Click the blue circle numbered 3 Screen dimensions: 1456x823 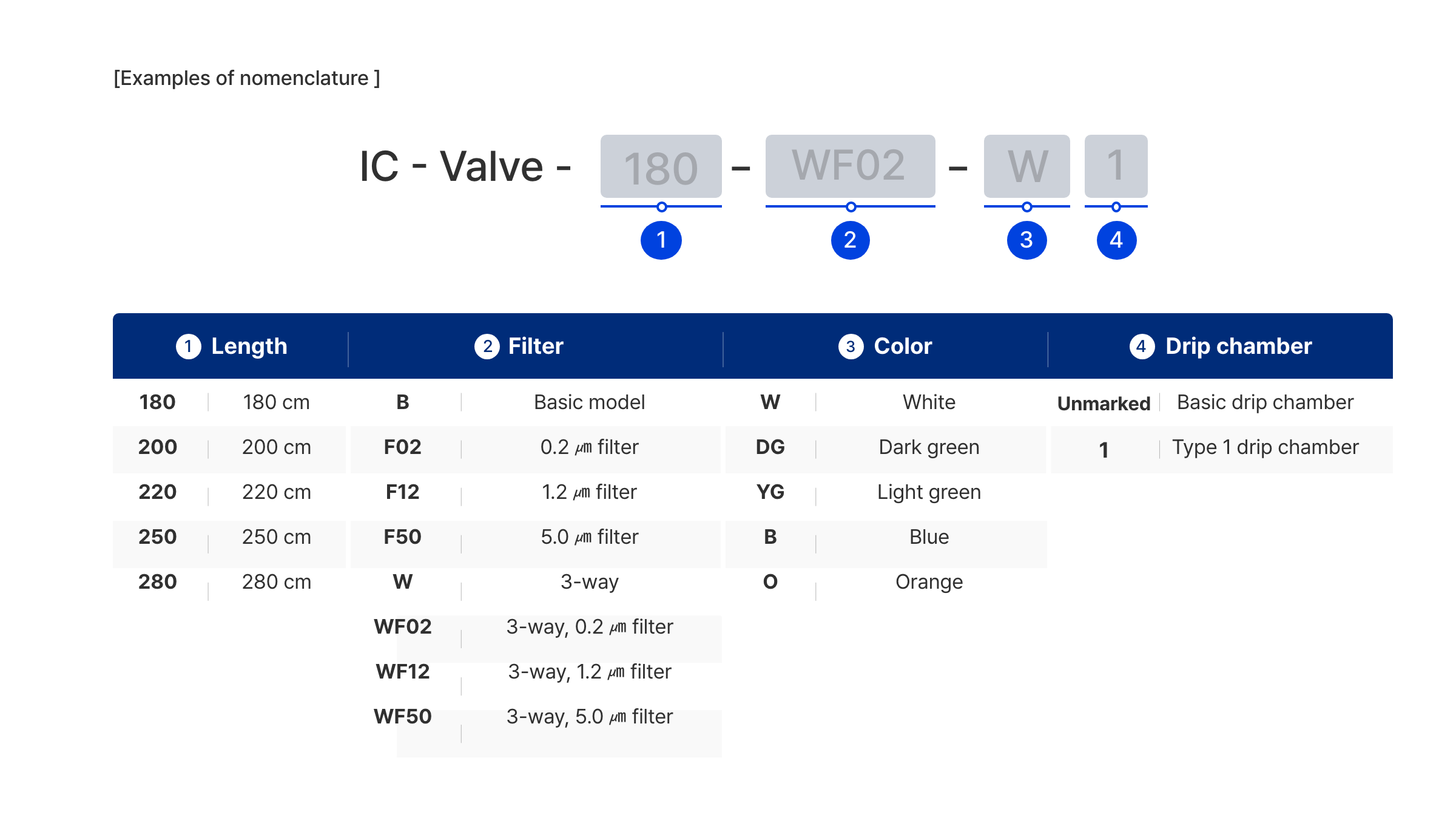1026,240
